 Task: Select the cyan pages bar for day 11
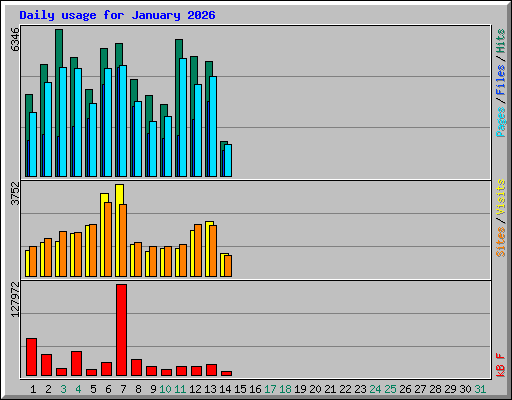click(183, 117)
